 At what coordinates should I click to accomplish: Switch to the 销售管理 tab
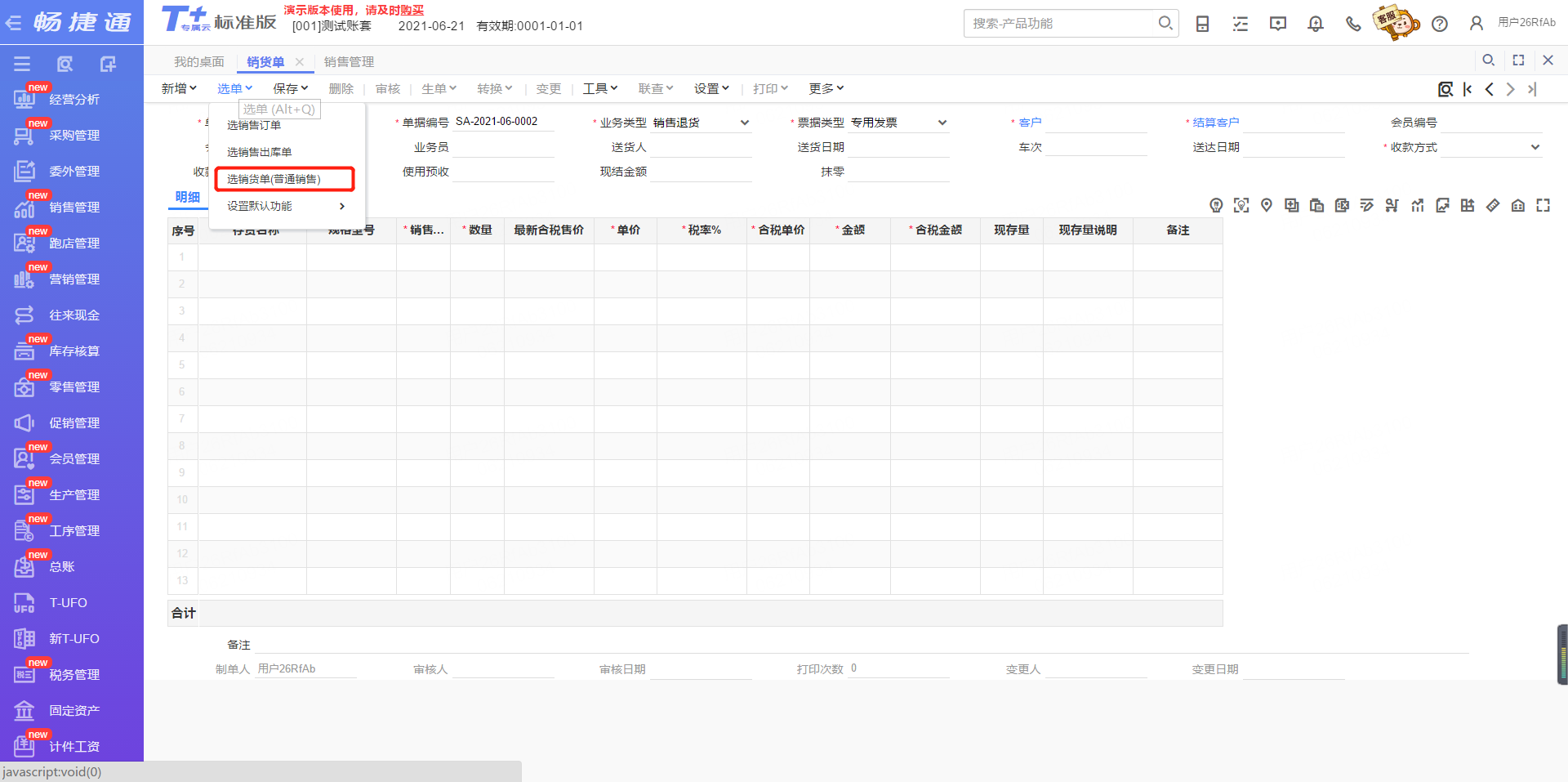349,61
